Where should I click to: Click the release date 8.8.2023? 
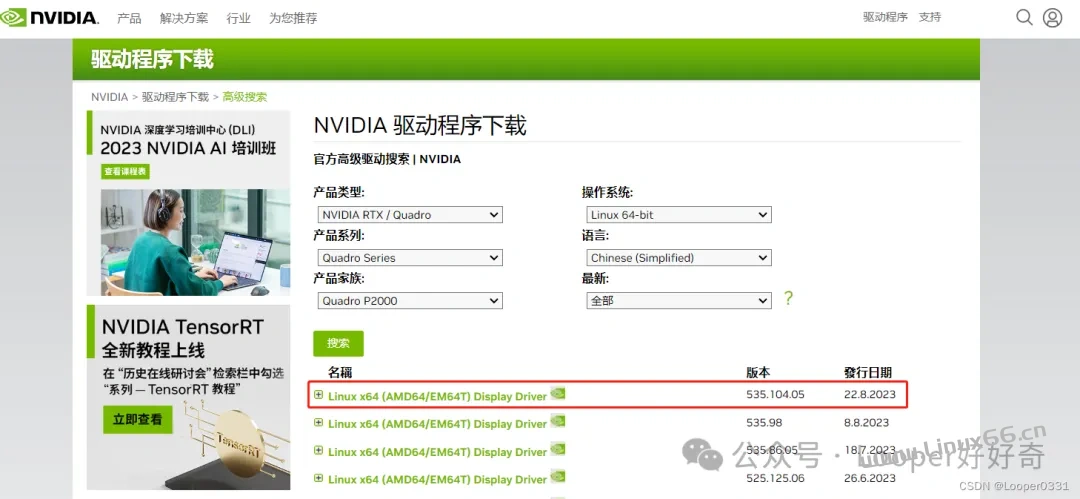pyautogui.click(x=866, y=422)
